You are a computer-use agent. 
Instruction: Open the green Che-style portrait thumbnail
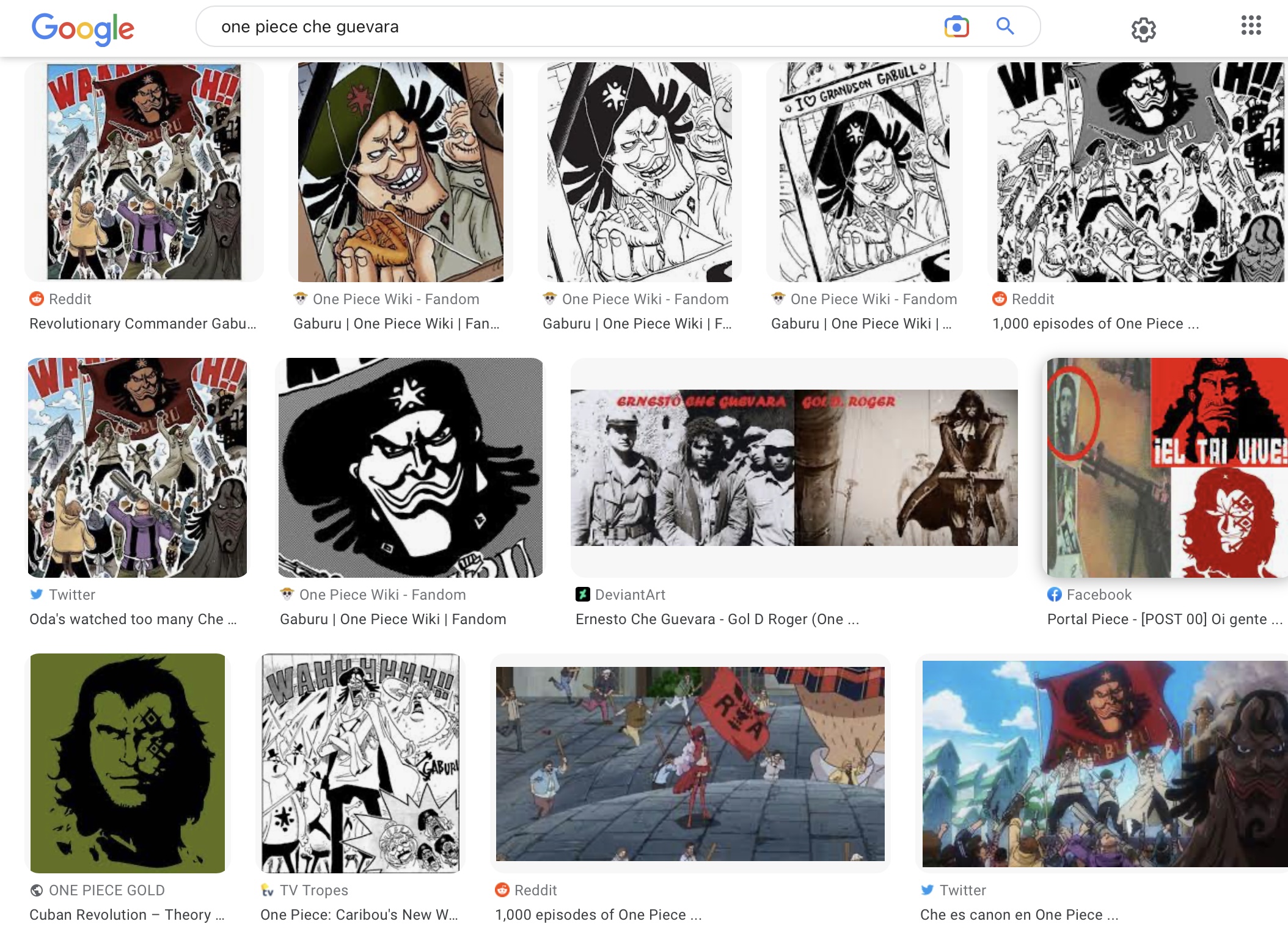pos(128,763)
